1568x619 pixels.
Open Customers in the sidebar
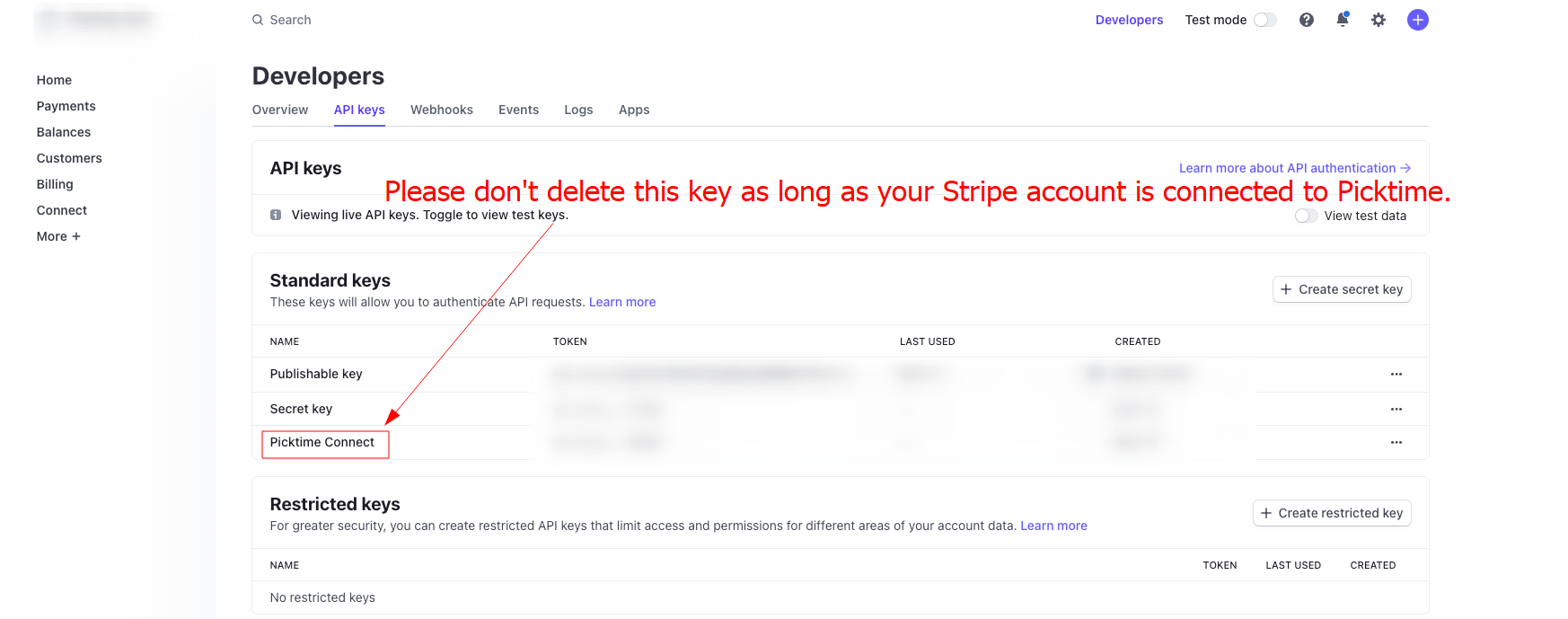tap(69, 158)
